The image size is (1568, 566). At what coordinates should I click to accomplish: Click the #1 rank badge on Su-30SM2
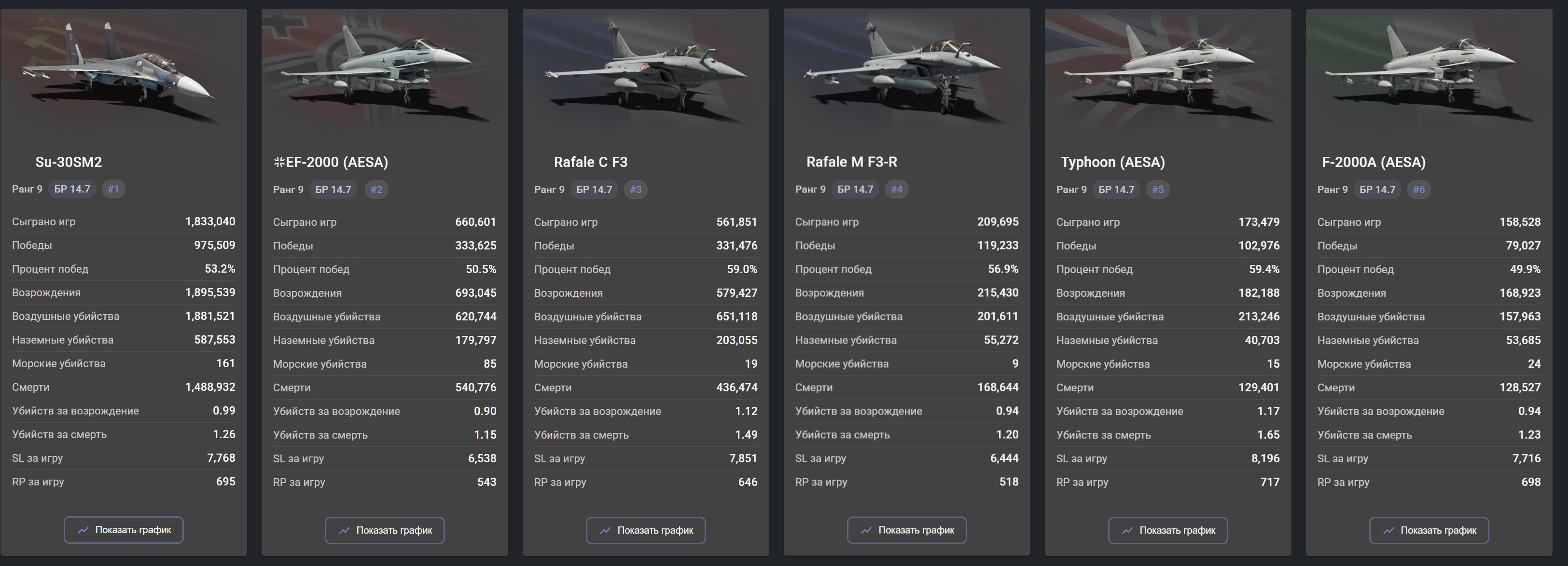[x=113, y=189]
